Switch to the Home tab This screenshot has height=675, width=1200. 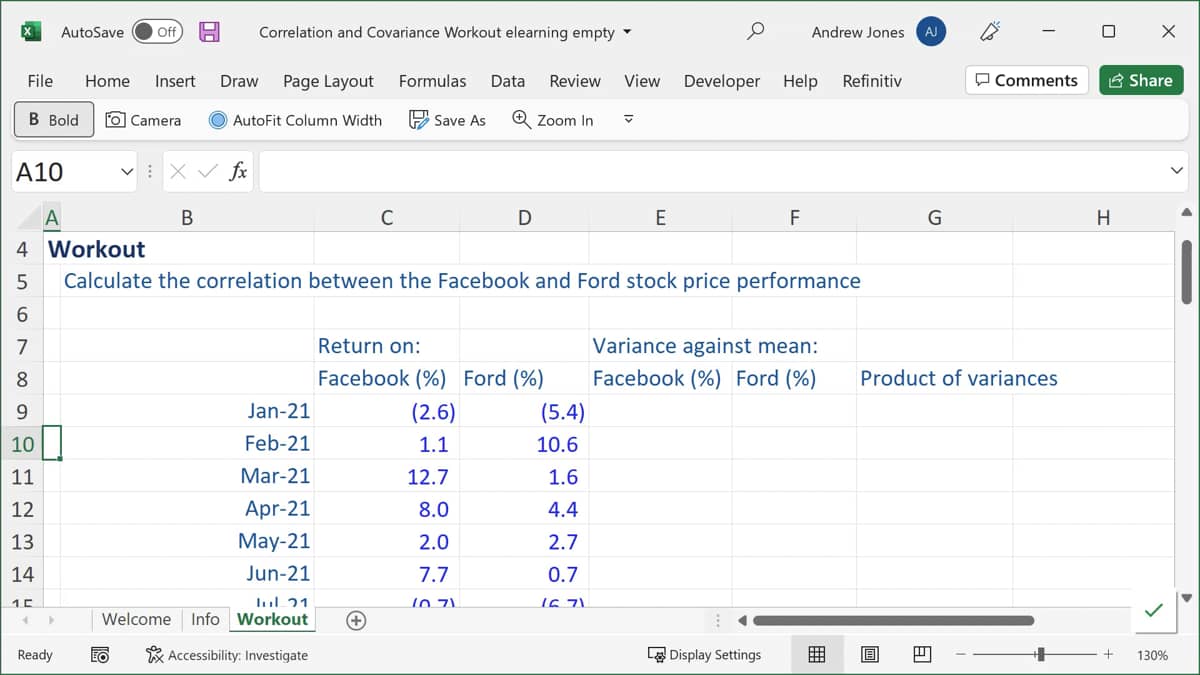pyautogui.click(x=107, y=81)
